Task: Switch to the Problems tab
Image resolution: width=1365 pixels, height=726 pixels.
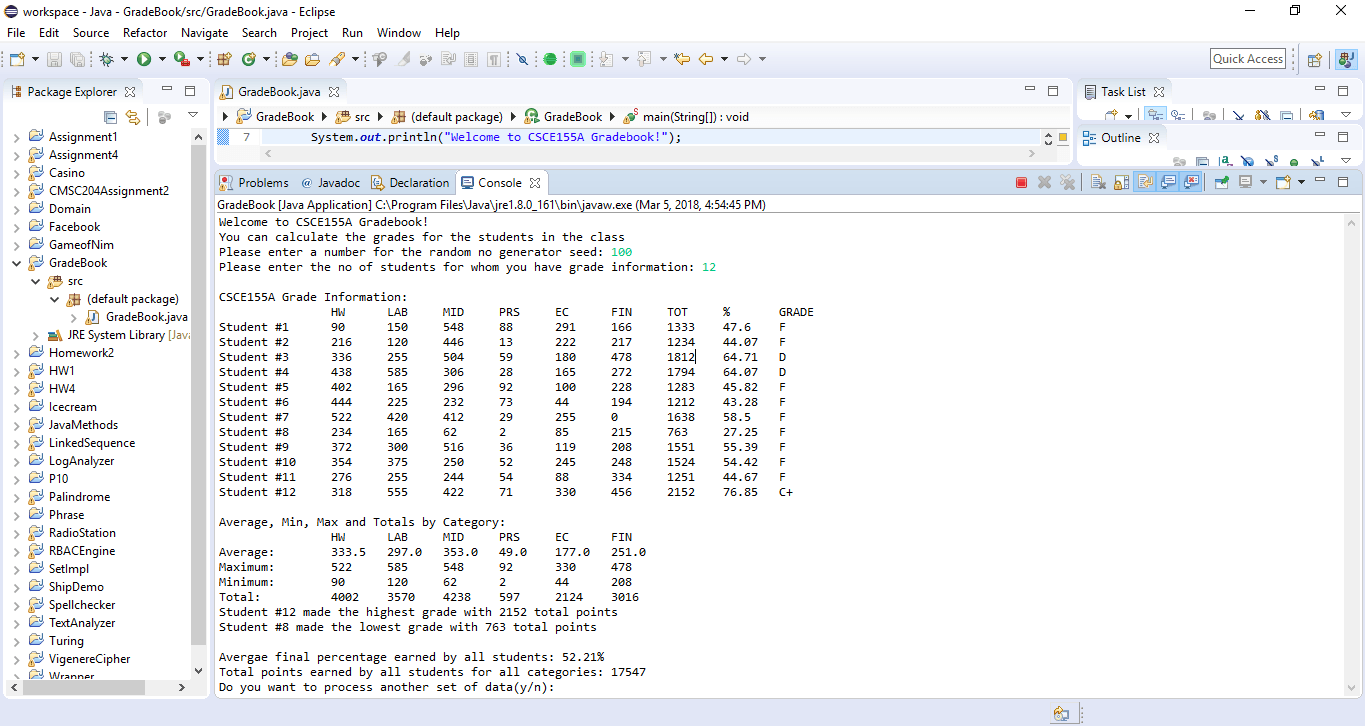Action: coord(254,183)
